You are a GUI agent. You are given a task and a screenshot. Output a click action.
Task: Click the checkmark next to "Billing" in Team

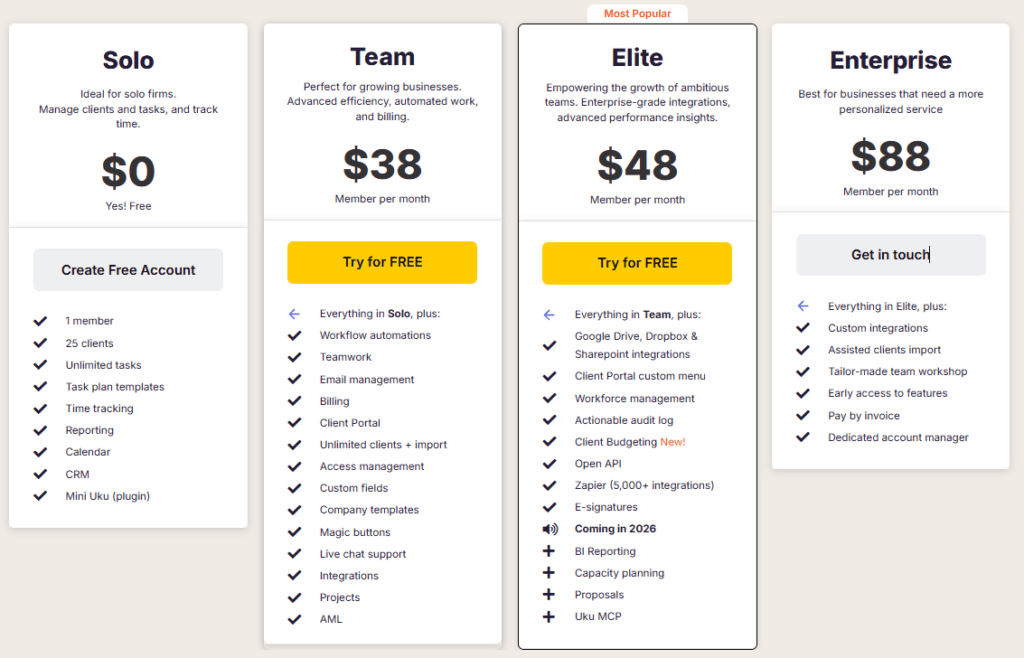[x=295, y=401]
